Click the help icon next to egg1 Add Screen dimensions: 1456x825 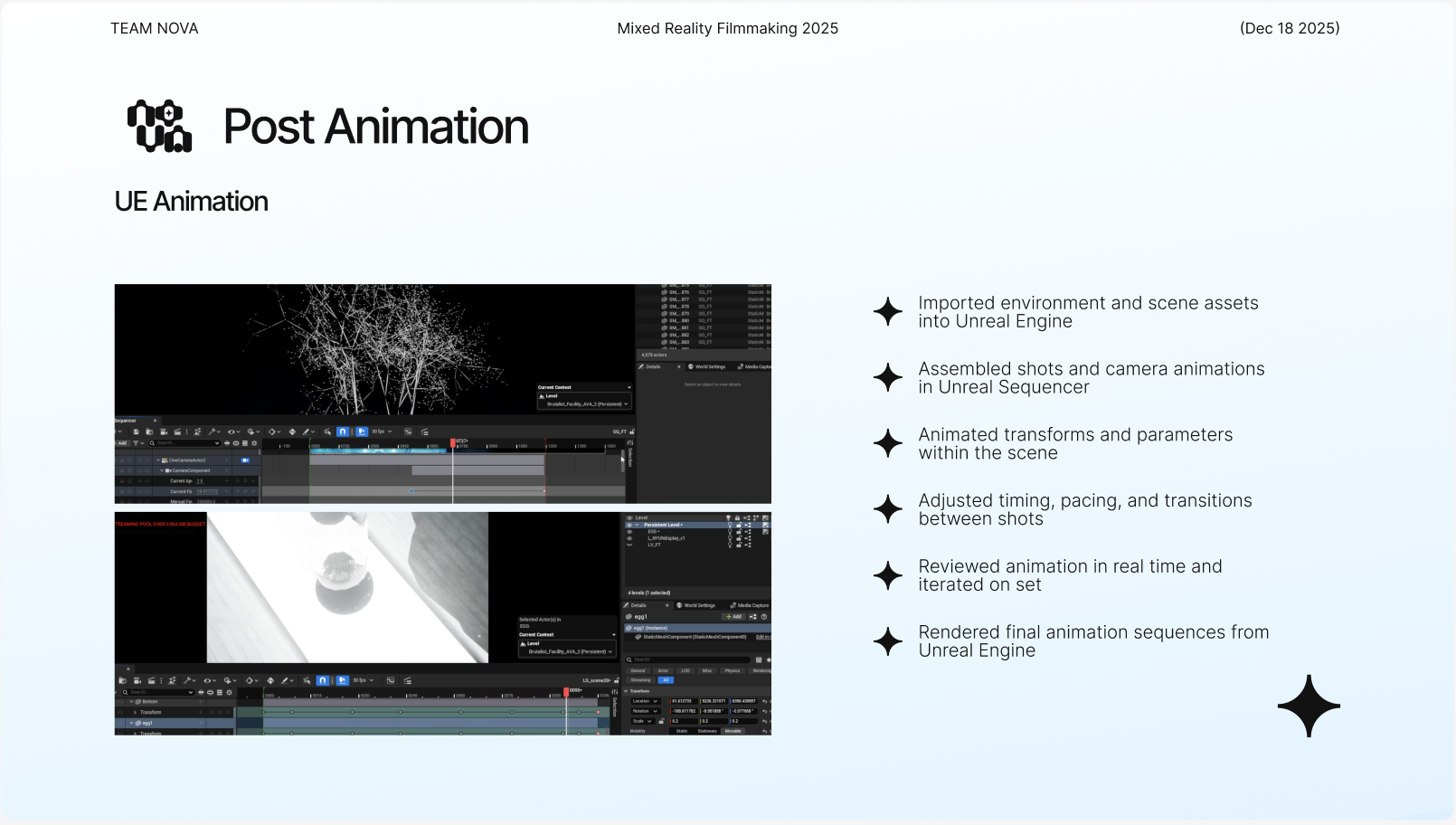[764, 617]
